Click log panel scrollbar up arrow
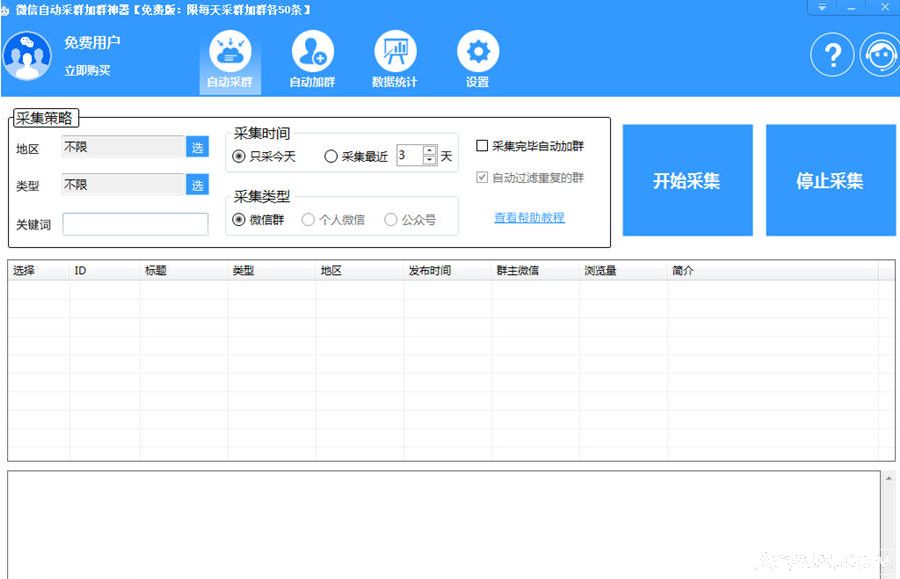 coord(889,478)
